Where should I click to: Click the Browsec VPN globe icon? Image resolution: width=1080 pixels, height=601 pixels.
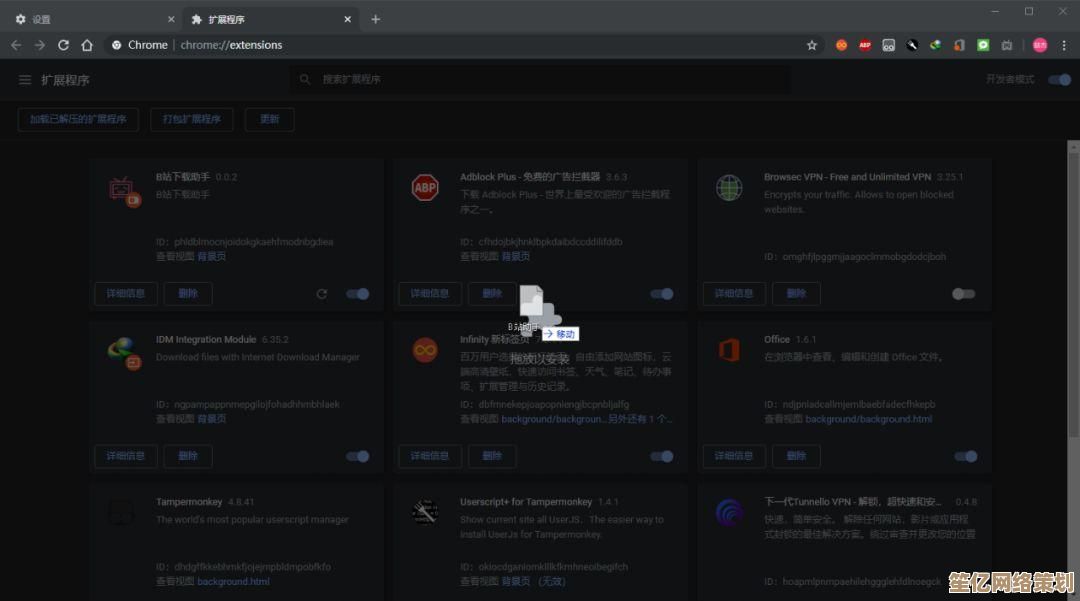(729, 187)
